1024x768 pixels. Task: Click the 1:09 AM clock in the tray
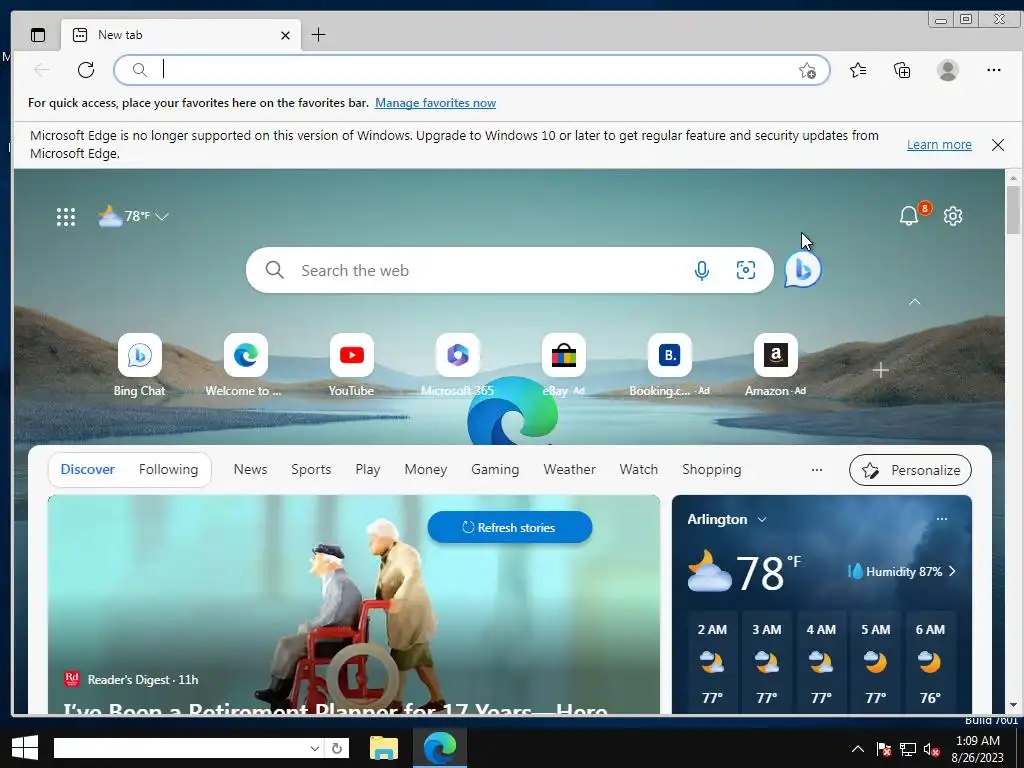pyautogui.click(x=978, y=741)
